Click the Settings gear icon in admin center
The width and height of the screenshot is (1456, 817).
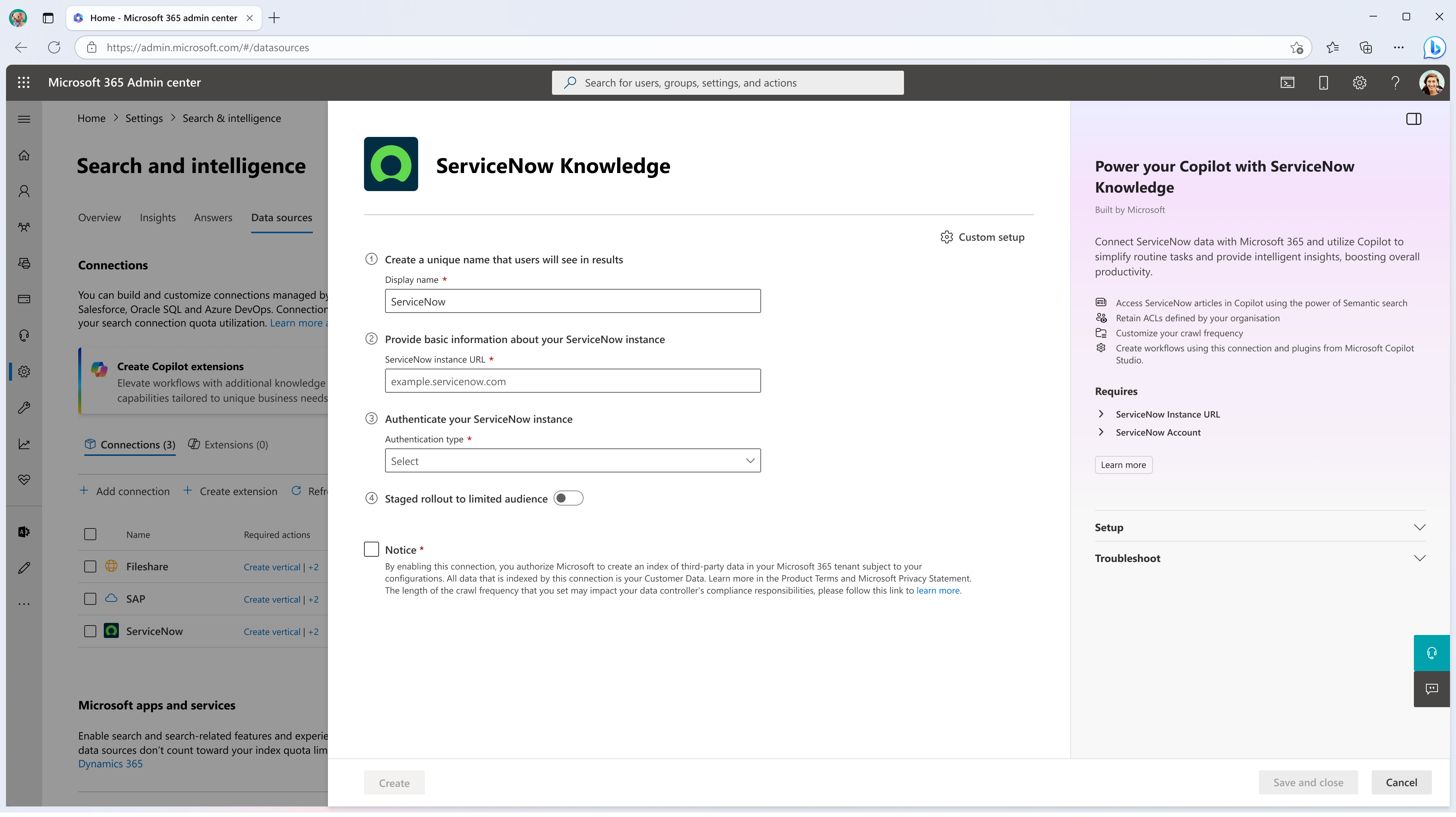(x=1359, y=82)
